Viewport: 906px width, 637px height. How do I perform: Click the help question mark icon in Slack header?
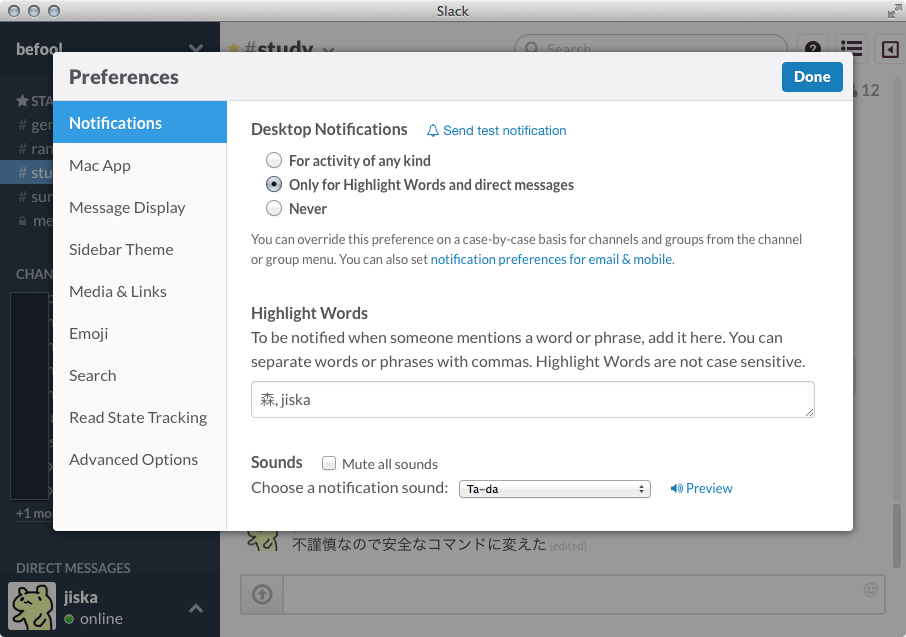(x=813, y=49)
